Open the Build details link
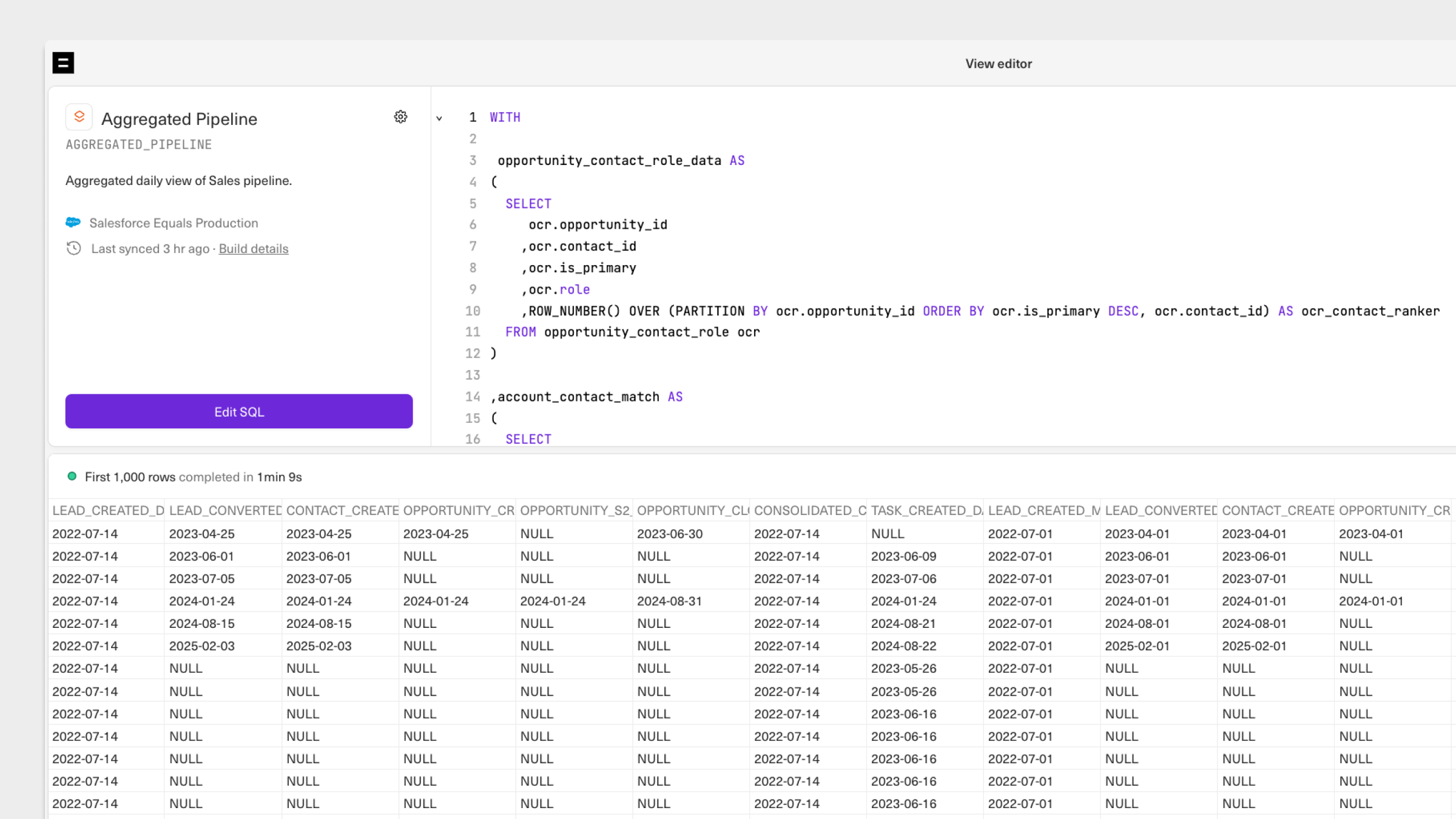The width and height of the screenshot is (1456, 819). tap(253, 249)
